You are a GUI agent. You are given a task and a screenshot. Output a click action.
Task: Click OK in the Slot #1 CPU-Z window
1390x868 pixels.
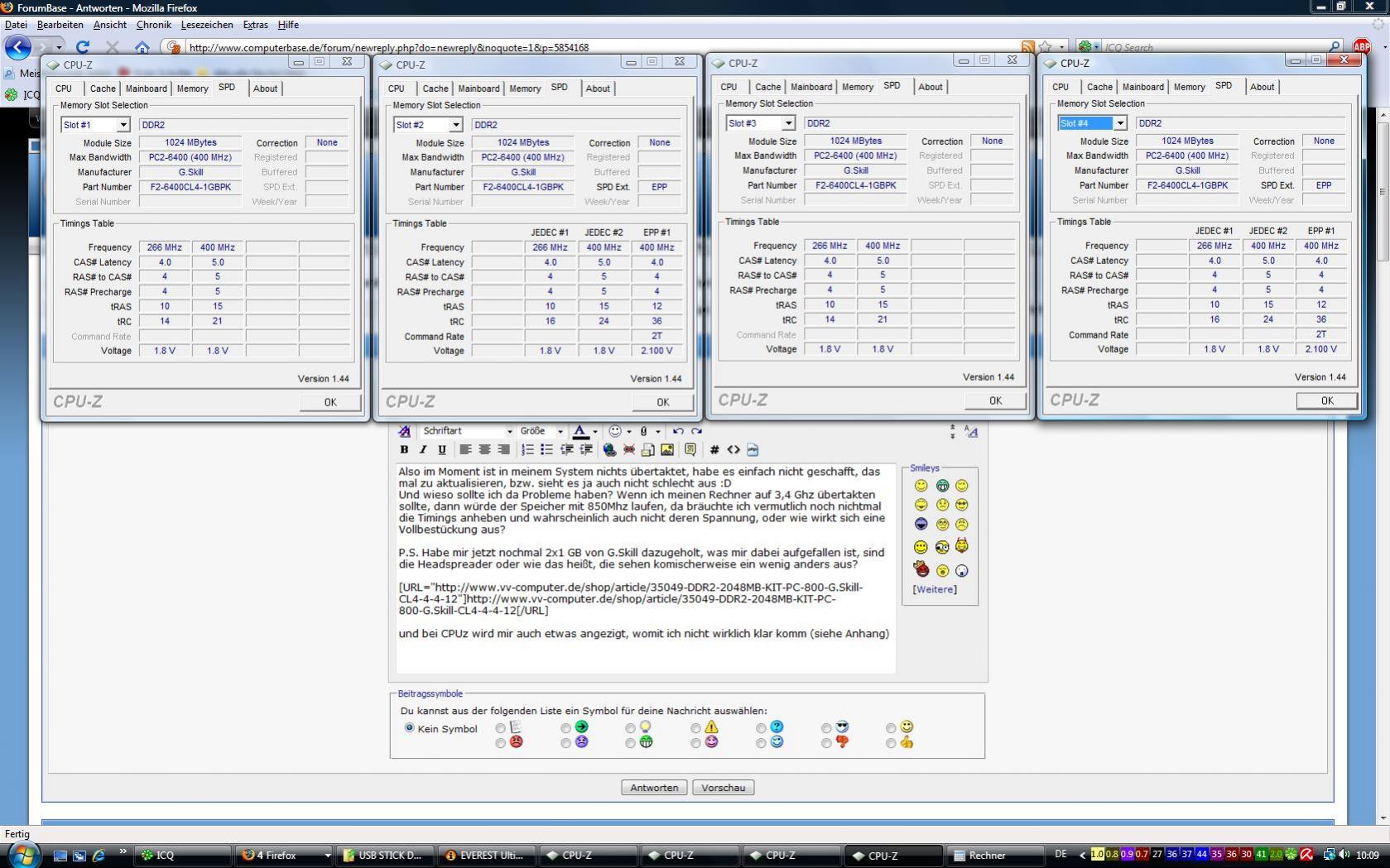330,402
